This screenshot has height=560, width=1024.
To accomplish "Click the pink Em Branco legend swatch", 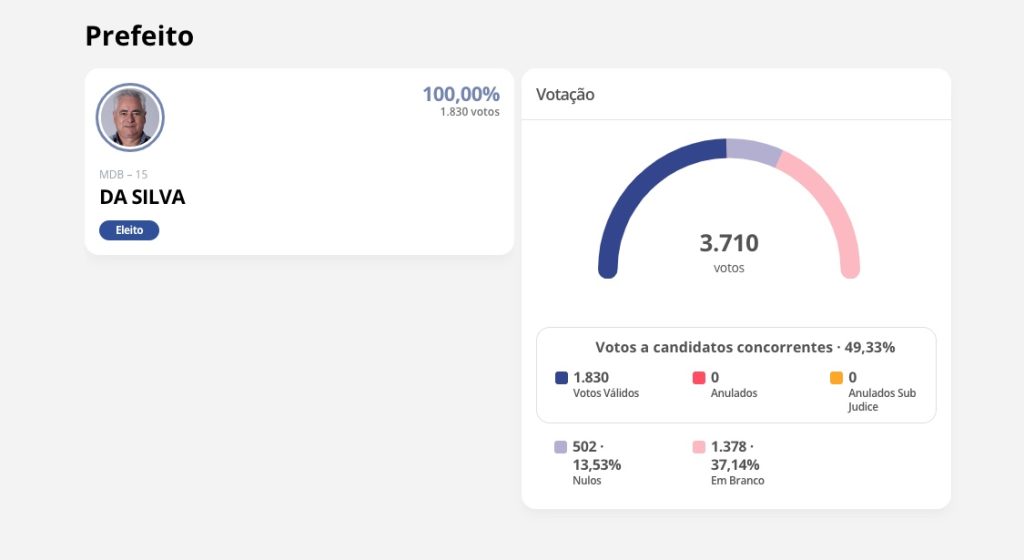I will pos(699,447).
